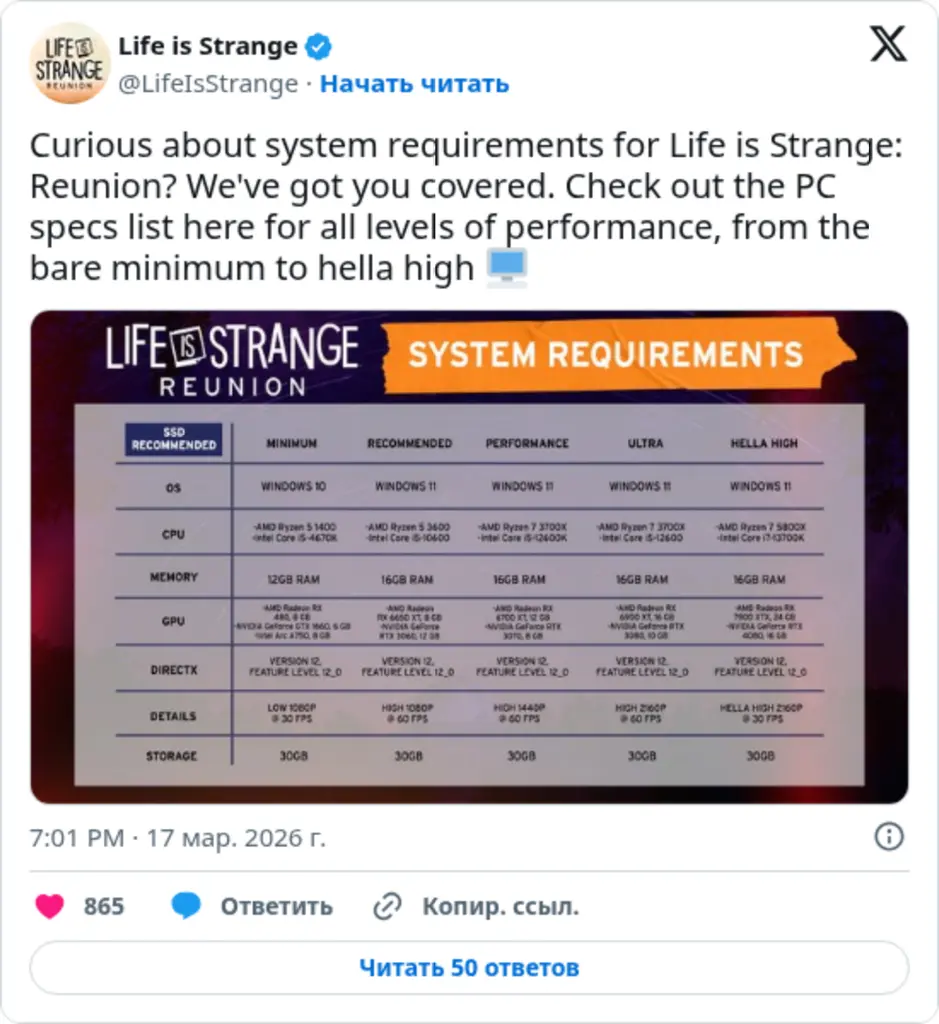Select the tweet body text
The height and width of the screenshot is (1024, 939).
coord(450,206)
